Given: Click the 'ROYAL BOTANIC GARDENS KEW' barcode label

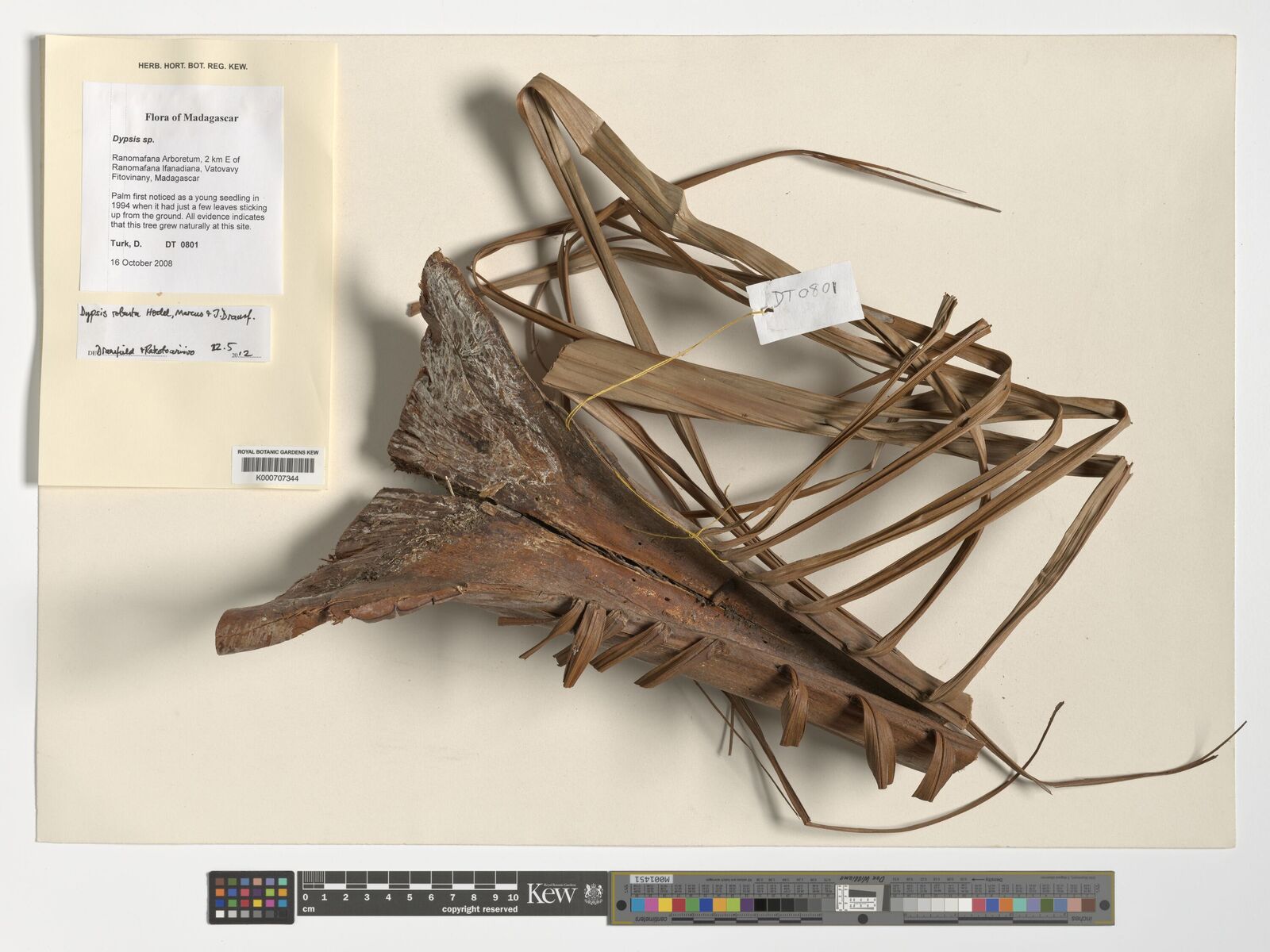Looking at the screenshot, I should [278, 452].
